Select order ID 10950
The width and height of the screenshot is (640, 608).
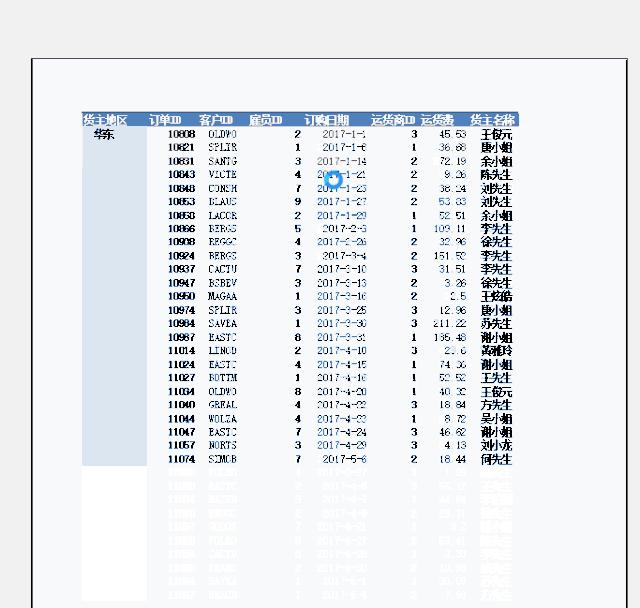182,296
